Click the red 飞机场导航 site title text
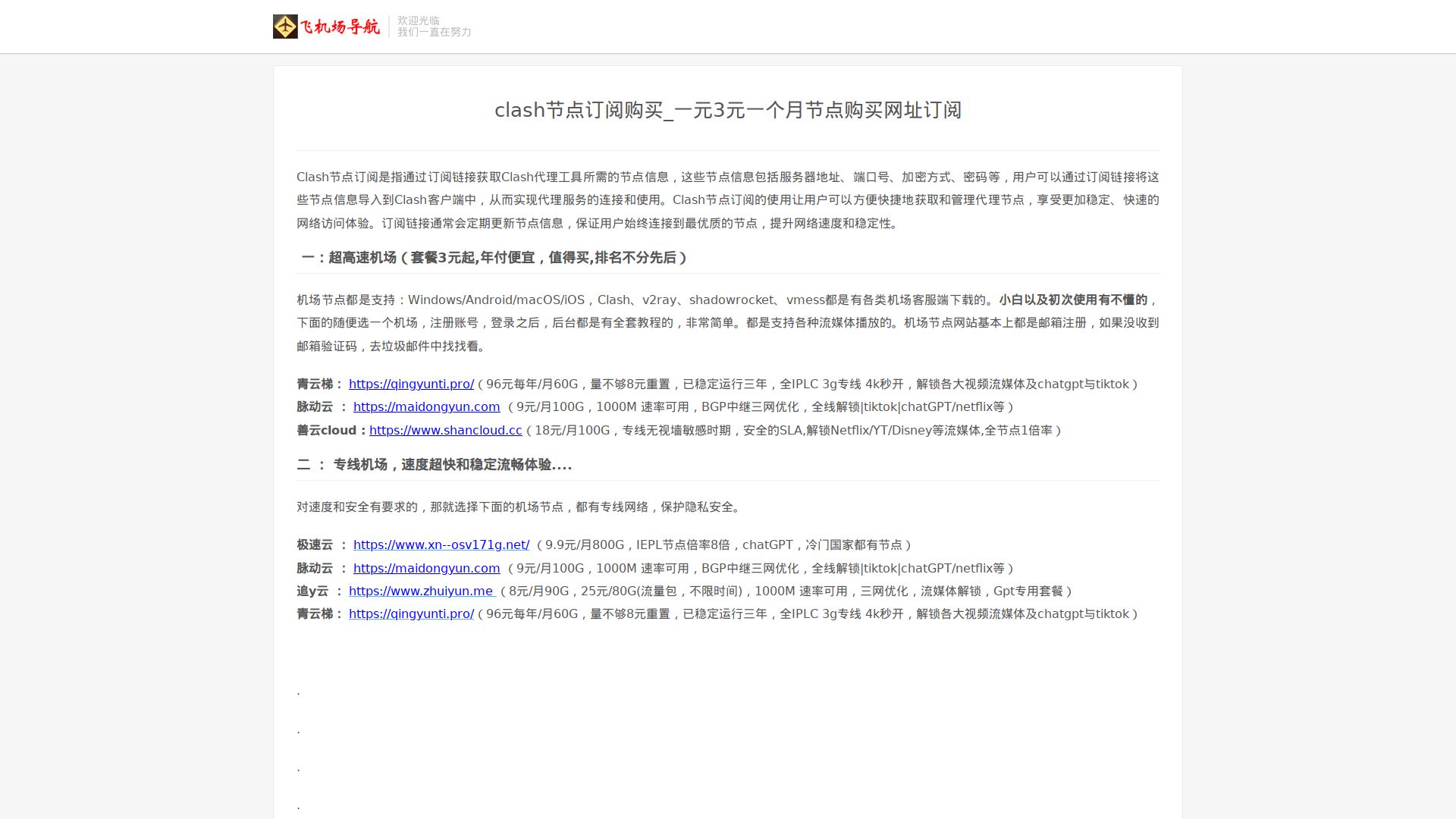The height and width of the screenshot is (819, 1456). 340,27
